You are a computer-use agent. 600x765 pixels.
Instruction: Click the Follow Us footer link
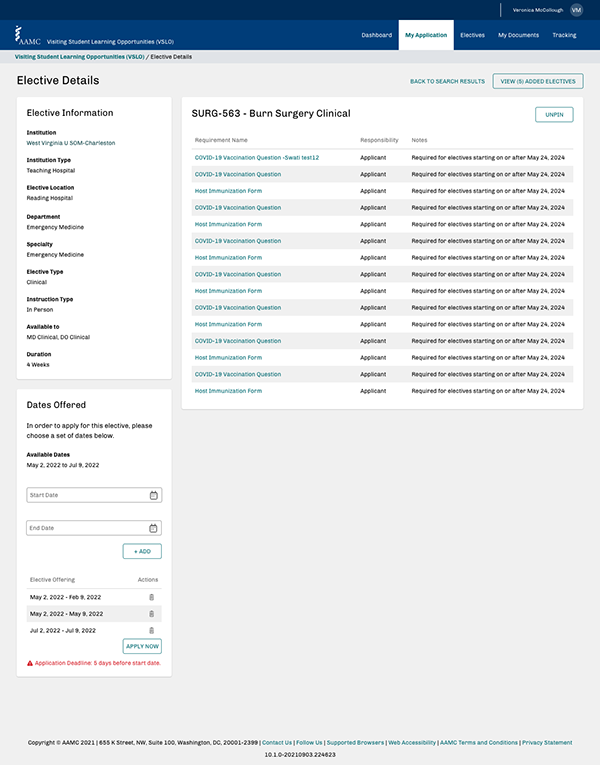click(309, 743)
